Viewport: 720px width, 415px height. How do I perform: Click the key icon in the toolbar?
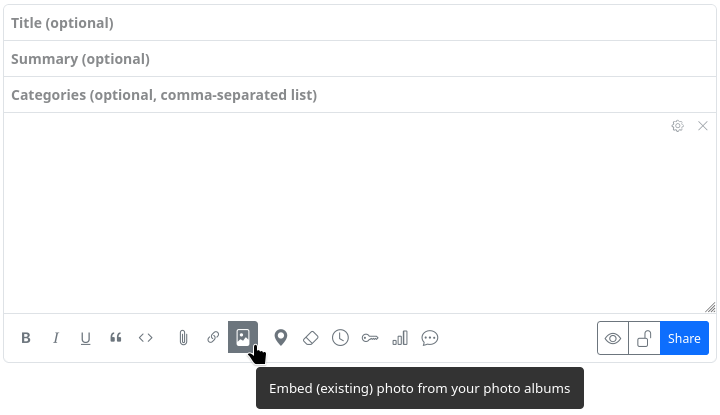pos(370,338)
